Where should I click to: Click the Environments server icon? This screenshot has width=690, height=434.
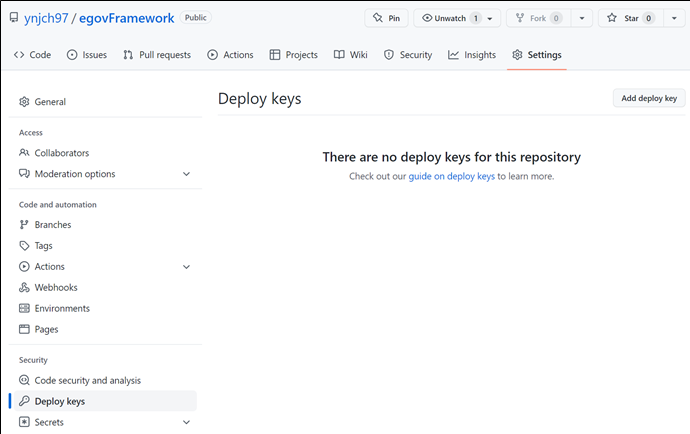click(24, 308)
